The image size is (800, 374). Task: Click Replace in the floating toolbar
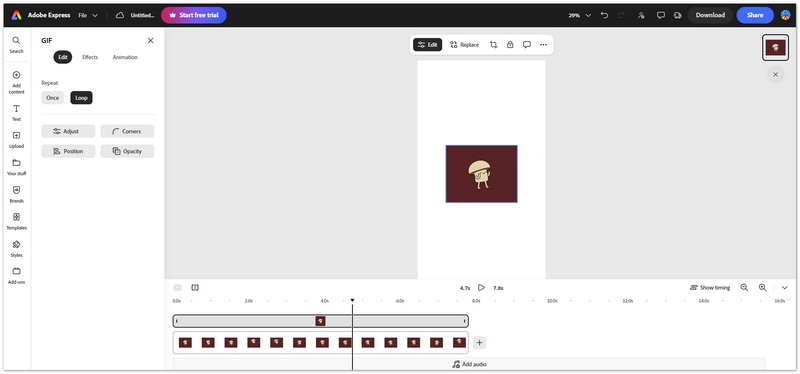[x=464, y=44]
